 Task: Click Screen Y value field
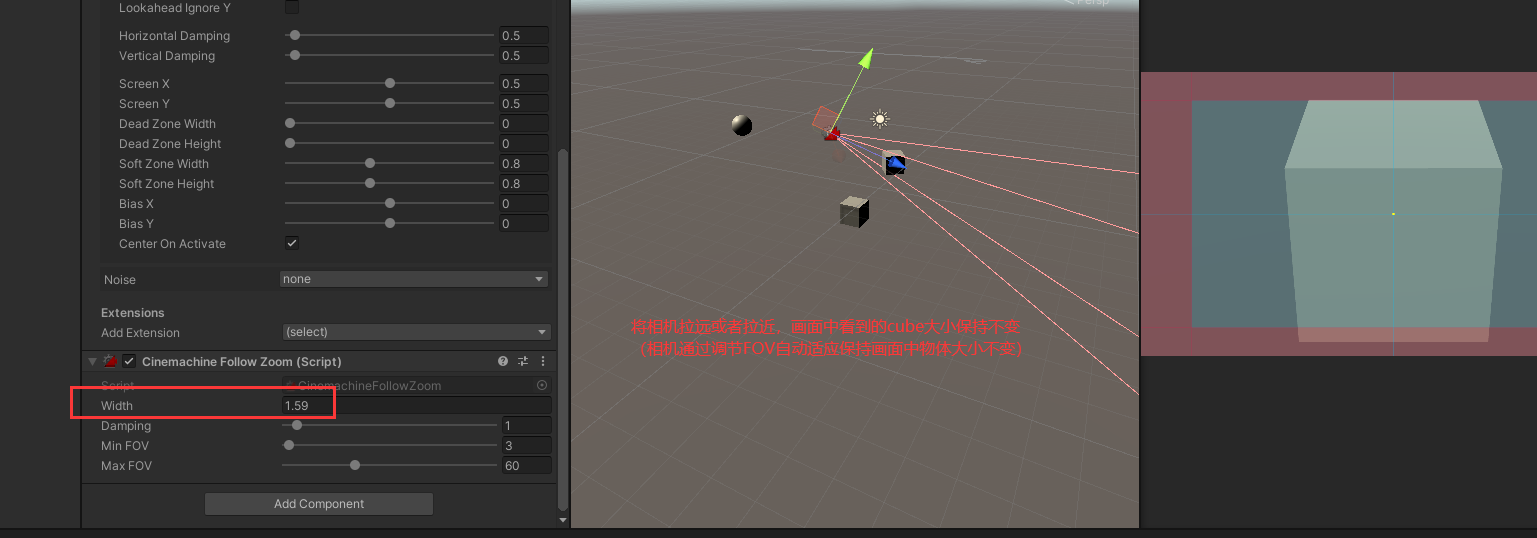pos(523,103)
